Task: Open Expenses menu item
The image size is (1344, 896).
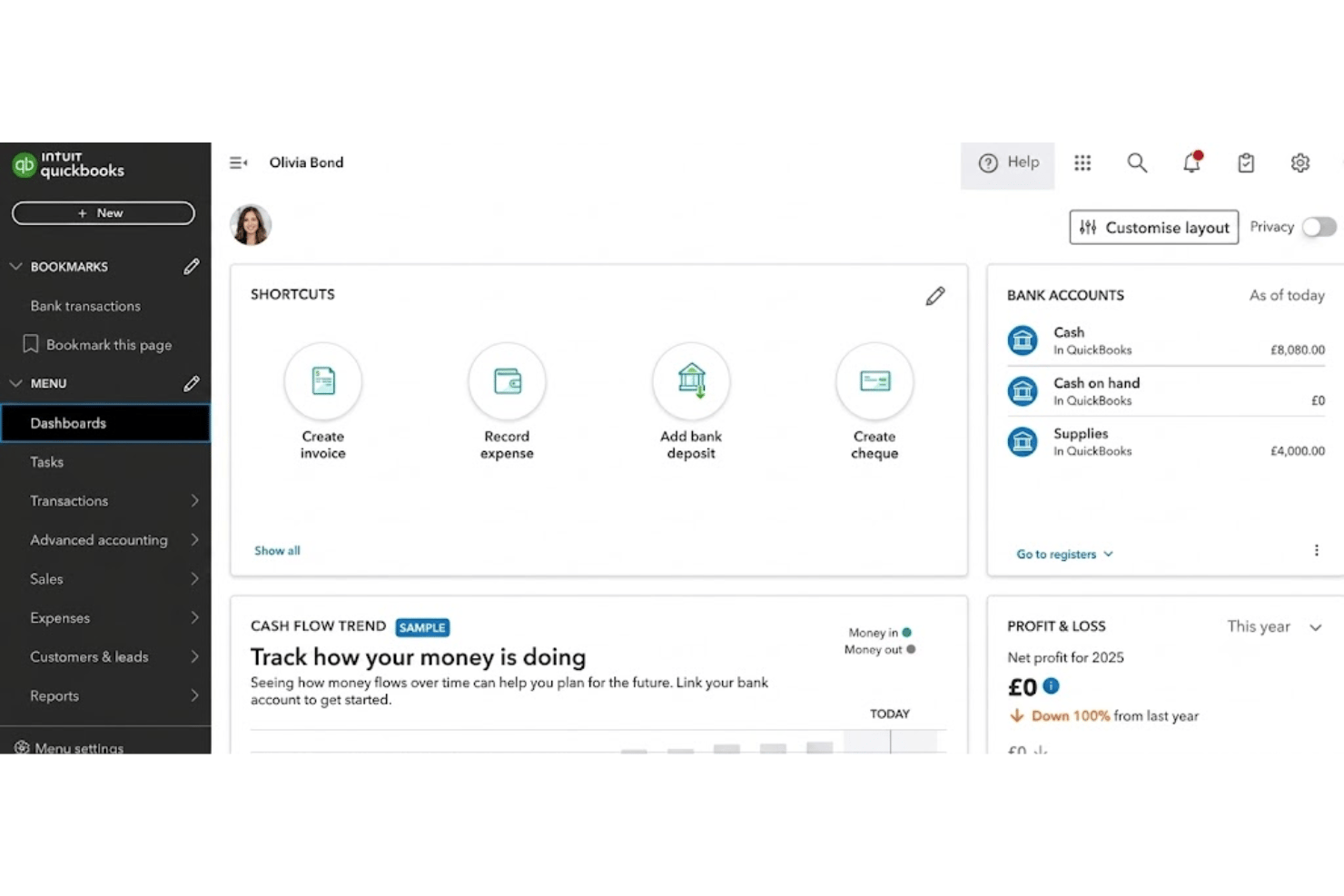Action: [60, 618]
